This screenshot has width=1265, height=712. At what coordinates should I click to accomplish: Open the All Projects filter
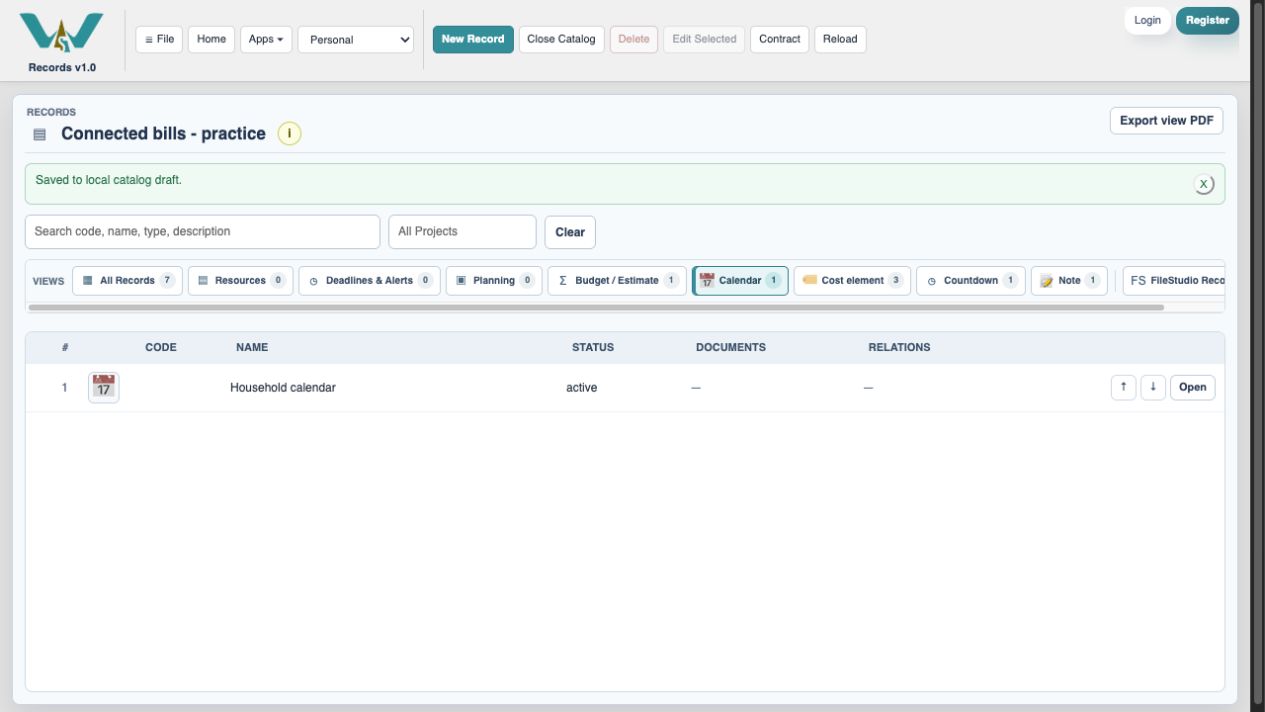[462, 232]
